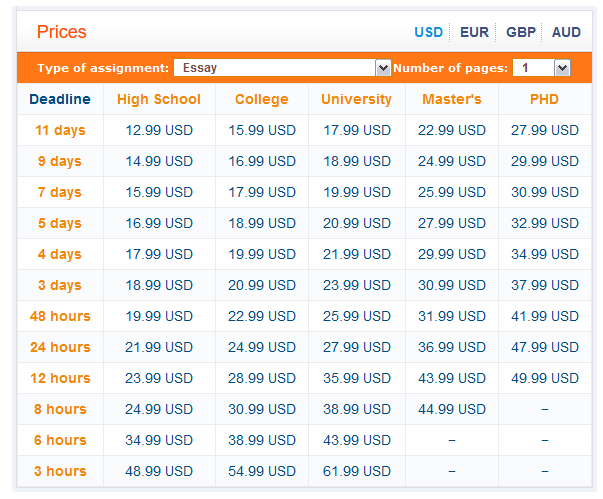Choose AUD currency

[x=566, y=32]
